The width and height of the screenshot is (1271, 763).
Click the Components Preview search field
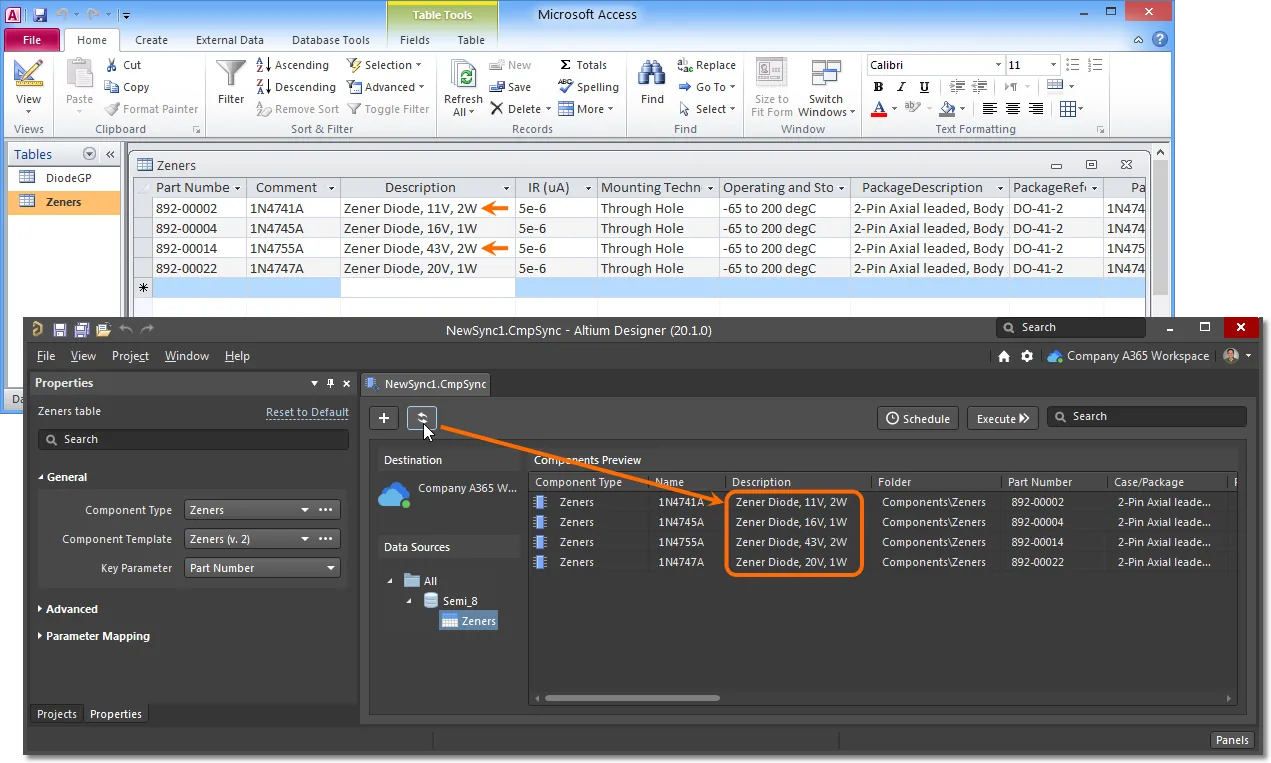(1147, 416)
